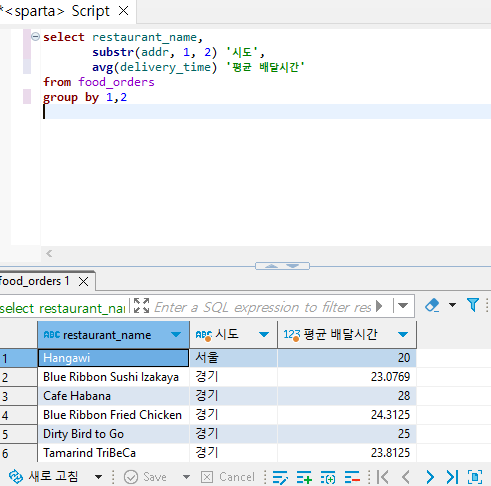Go to first row navigation icon
This screenshot has width=491, height=486.
pyautogui.click(x=383, y=477)
